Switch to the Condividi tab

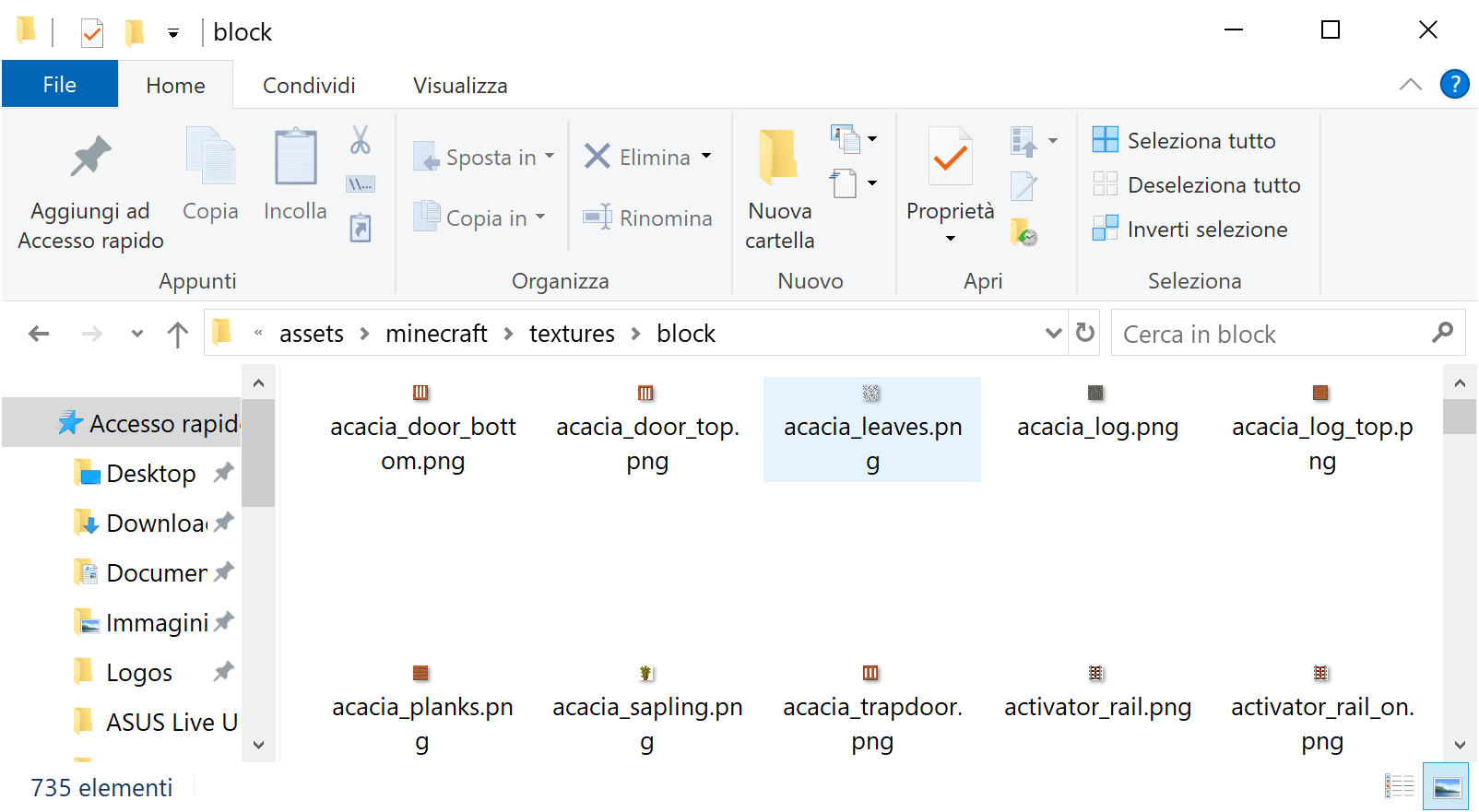tap(309, 85)
